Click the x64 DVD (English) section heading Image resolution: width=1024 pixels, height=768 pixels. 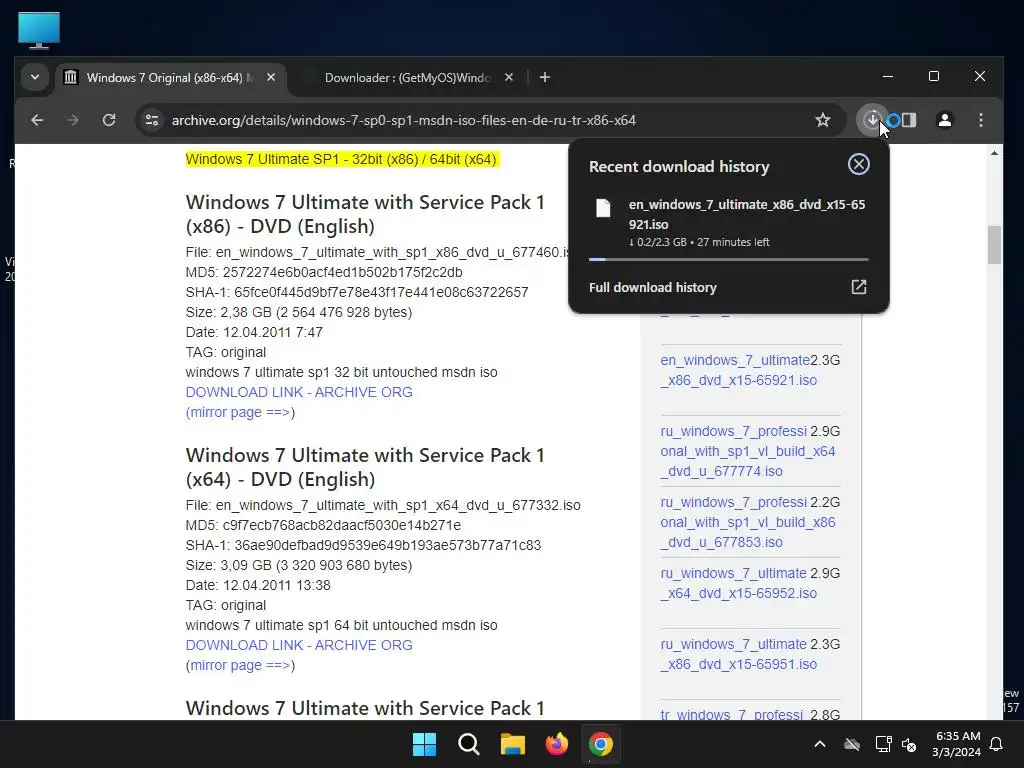point(365,467)
